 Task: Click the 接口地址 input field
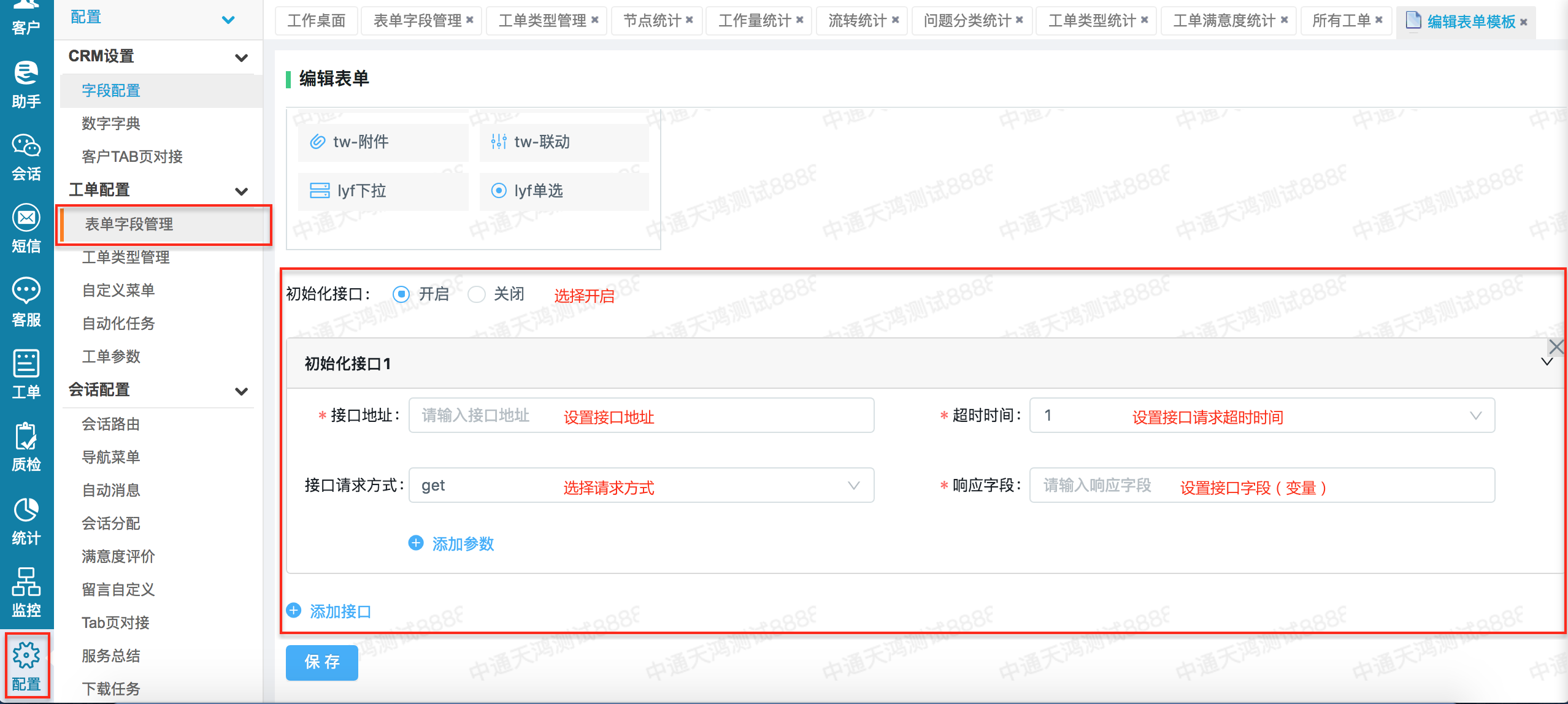point(642,415)
